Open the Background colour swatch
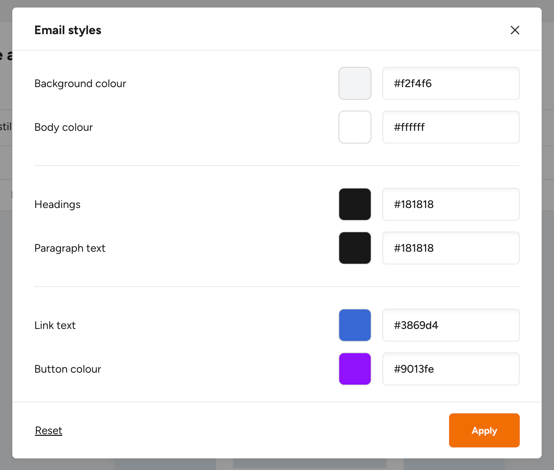 coord(355,83)
